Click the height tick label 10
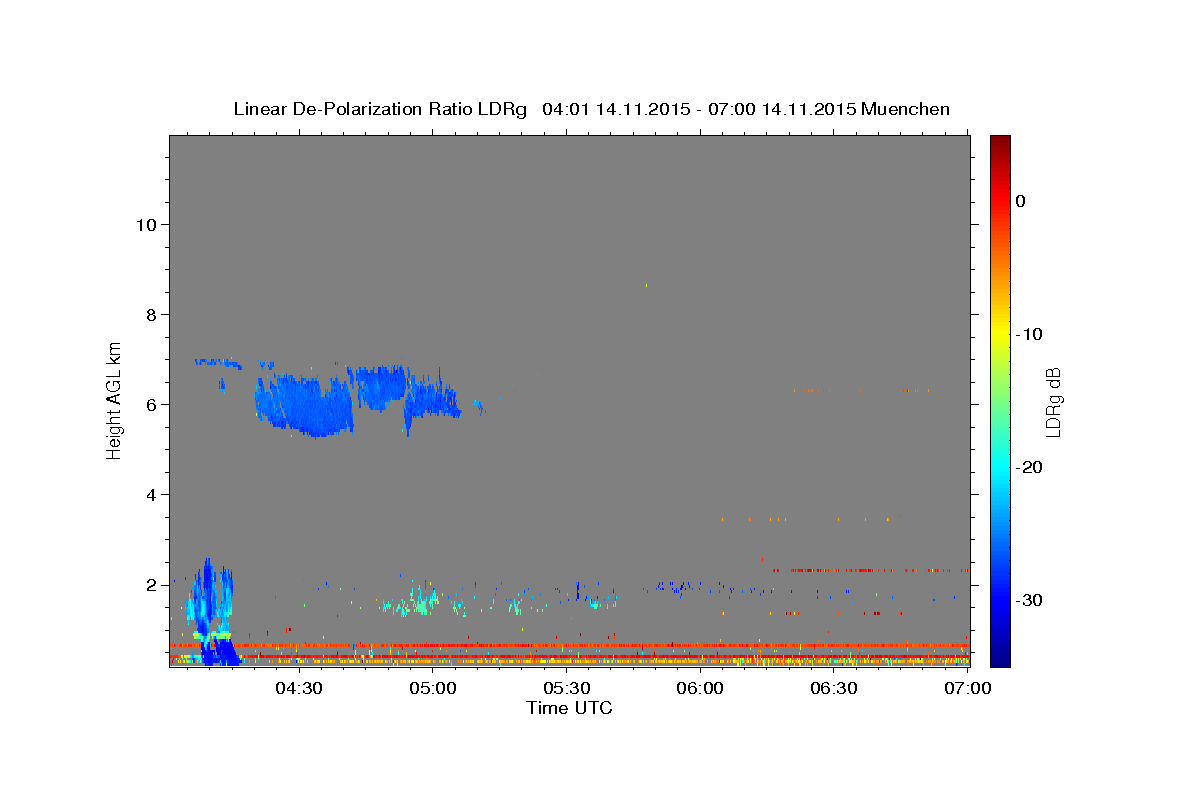 click(145, 225)
